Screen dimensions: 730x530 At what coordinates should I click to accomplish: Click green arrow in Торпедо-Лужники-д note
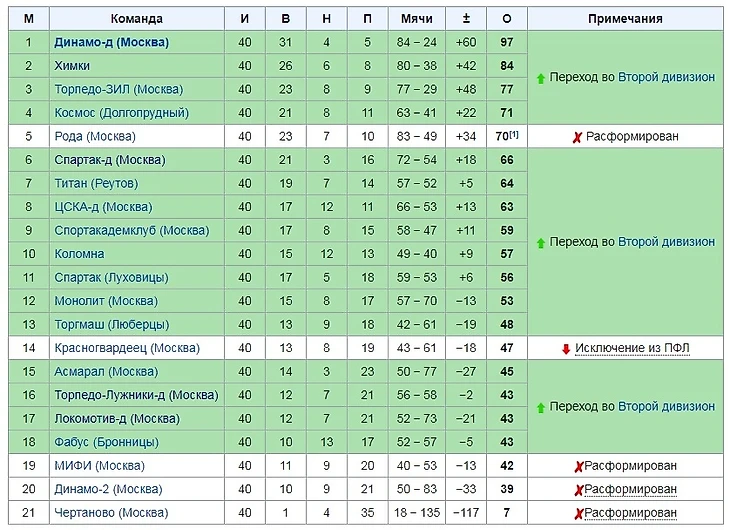[x=541, y=407]
